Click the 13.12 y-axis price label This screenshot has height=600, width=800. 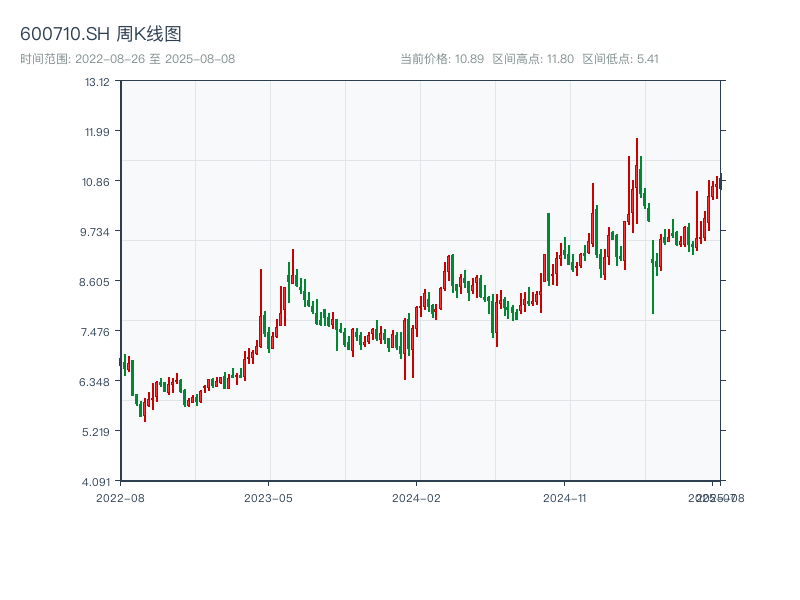click(x=97, y=82)
